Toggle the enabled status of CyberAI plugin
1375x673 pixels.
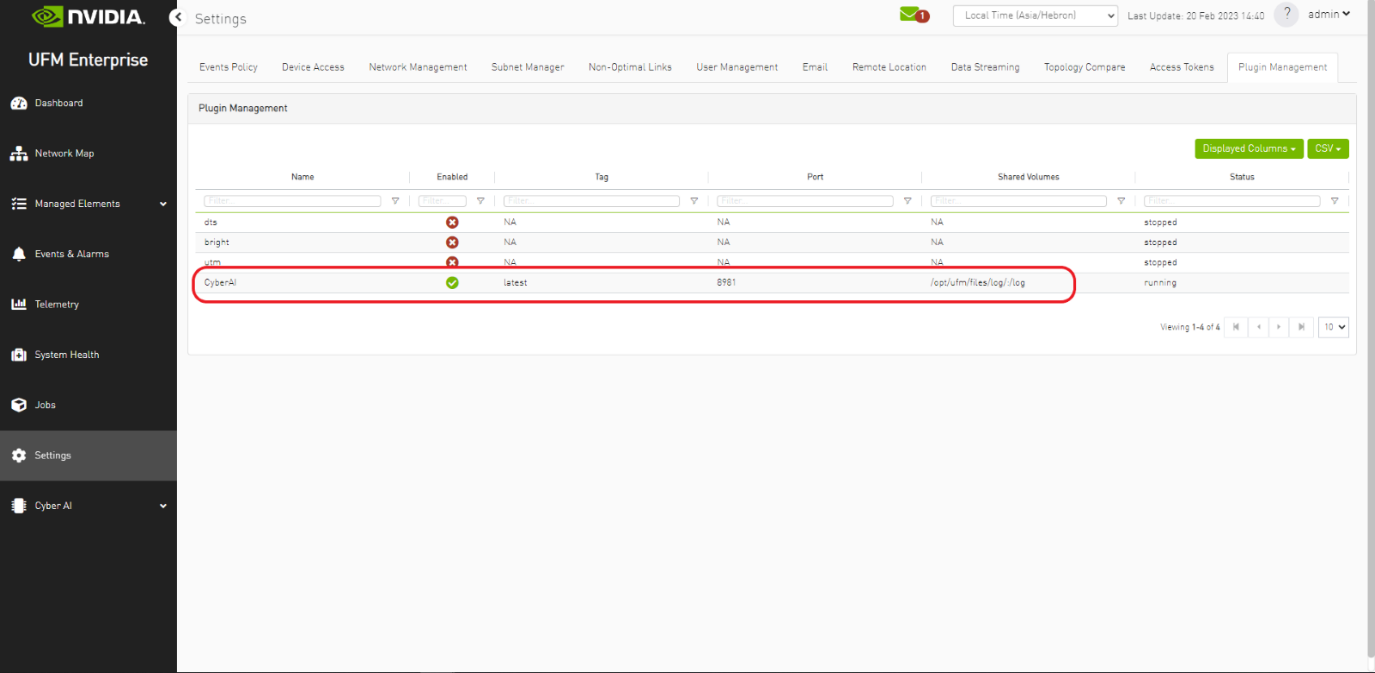[452, 283]
